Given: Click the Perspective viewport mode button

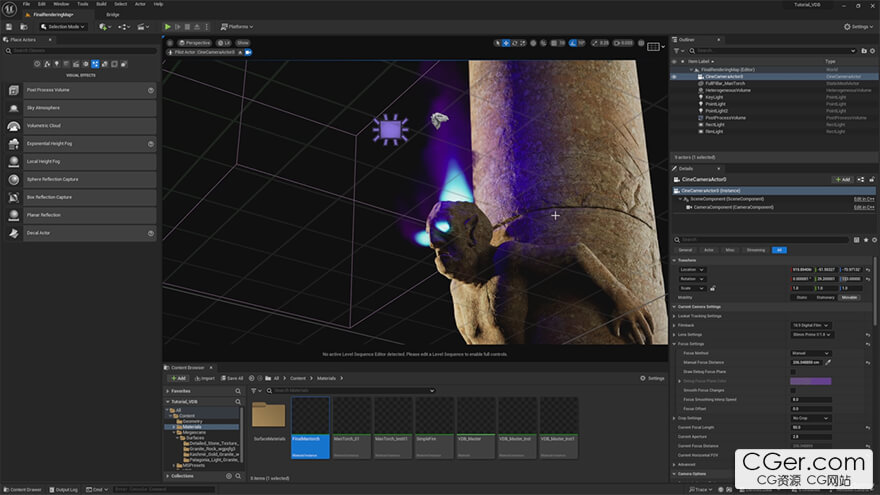Looking at the screenshot, I should 194,43.
